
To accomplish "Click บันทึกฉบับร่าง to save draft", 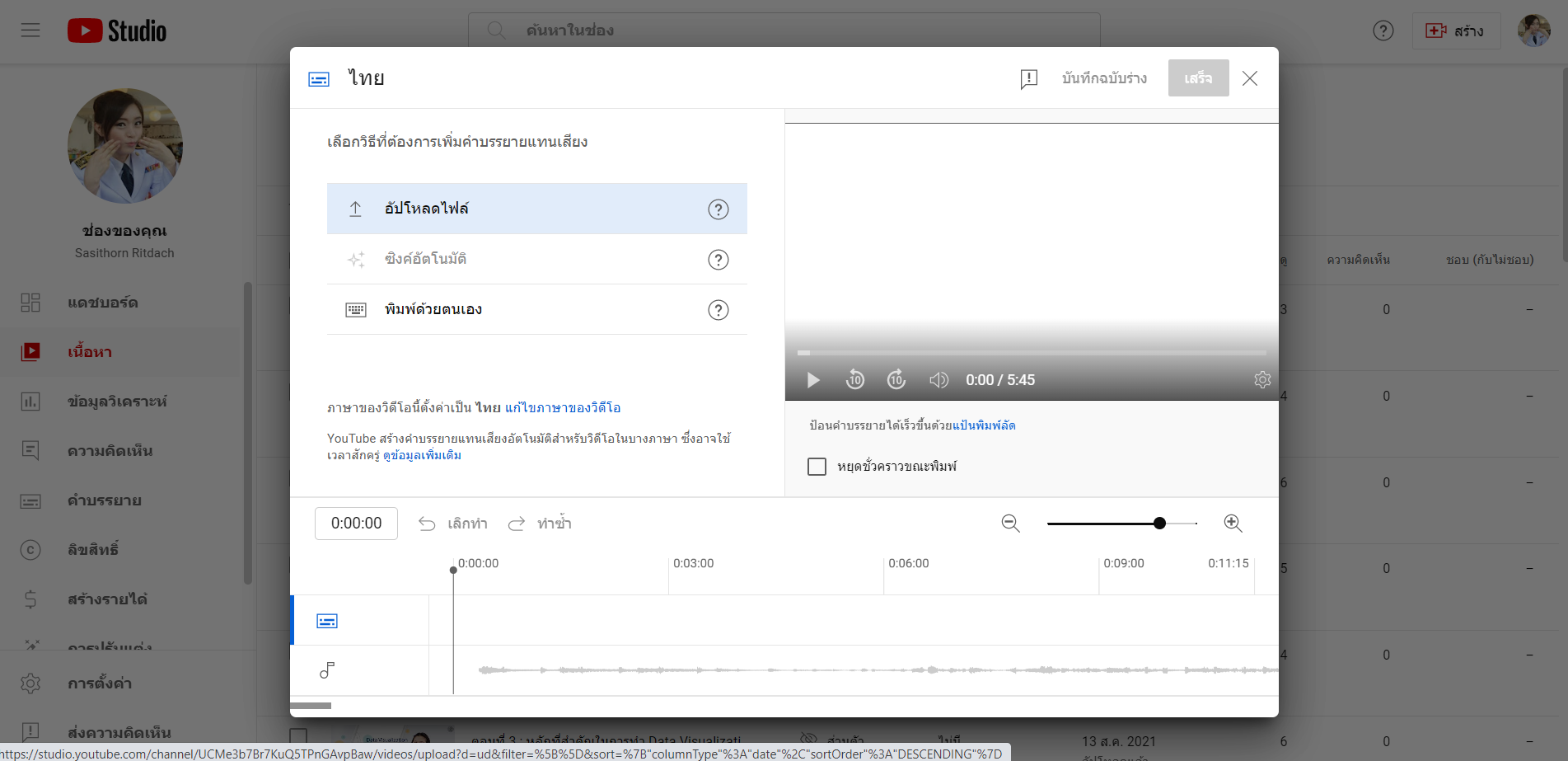I will 1104,78.
